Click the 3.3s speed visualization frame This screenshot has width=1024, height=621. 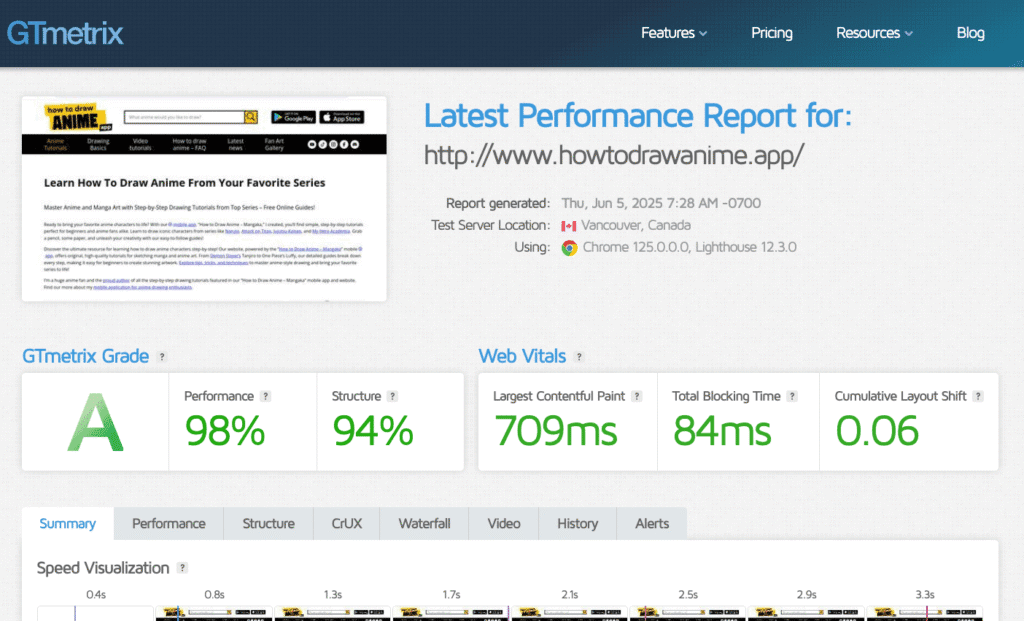point(925,613)
